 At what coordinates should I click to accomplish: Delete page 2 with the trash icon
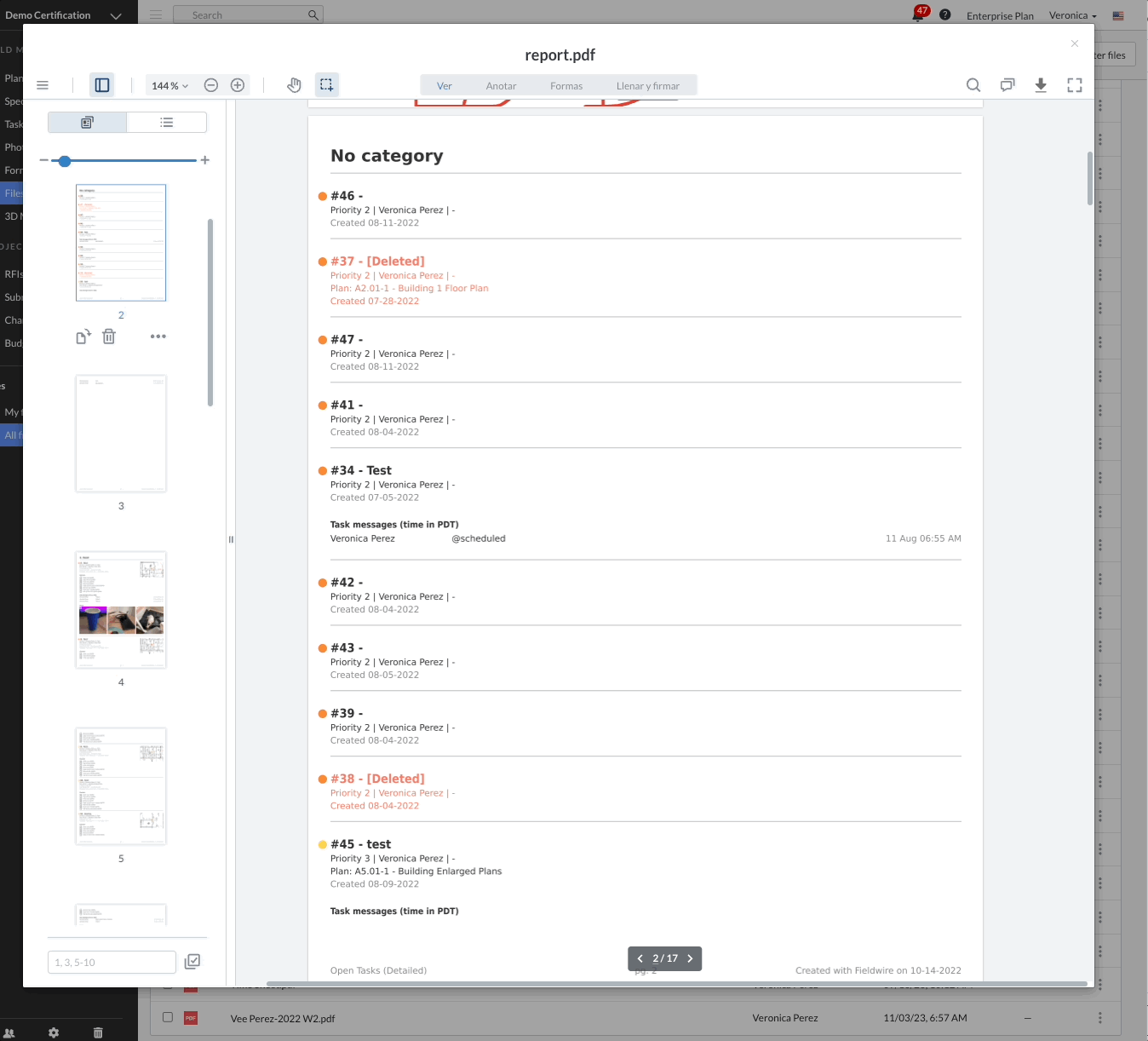point(109,336)
